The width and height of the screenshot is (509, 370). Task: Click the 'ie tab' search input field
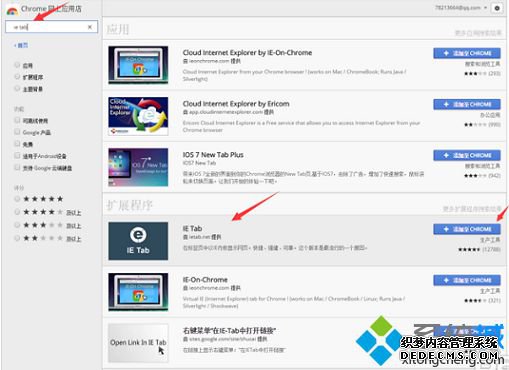click(51, 27)
